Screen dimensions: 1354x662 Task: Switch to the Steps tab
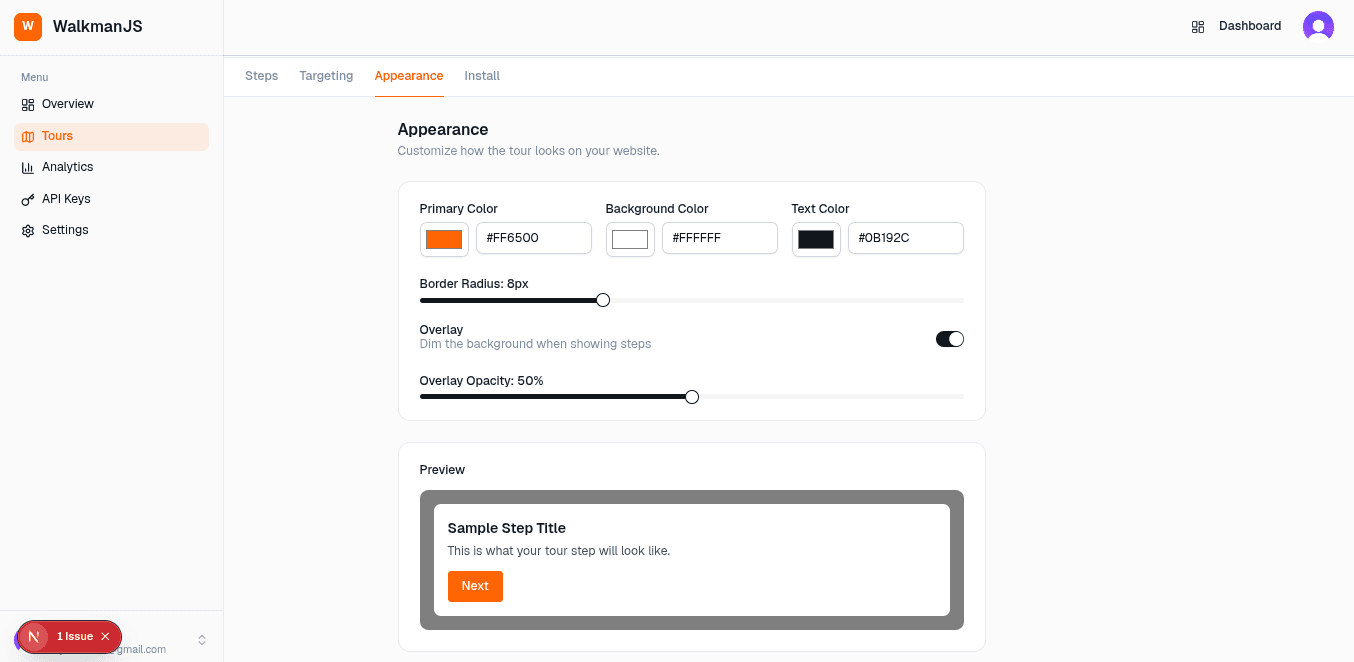coord(261,75)
